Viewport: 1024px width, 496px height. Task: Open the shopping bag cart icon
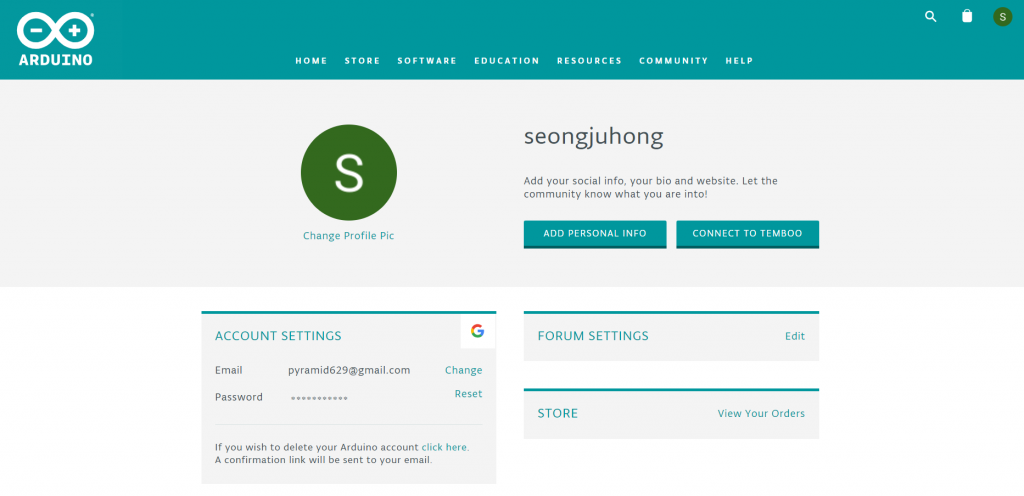[x=967, y=16]
